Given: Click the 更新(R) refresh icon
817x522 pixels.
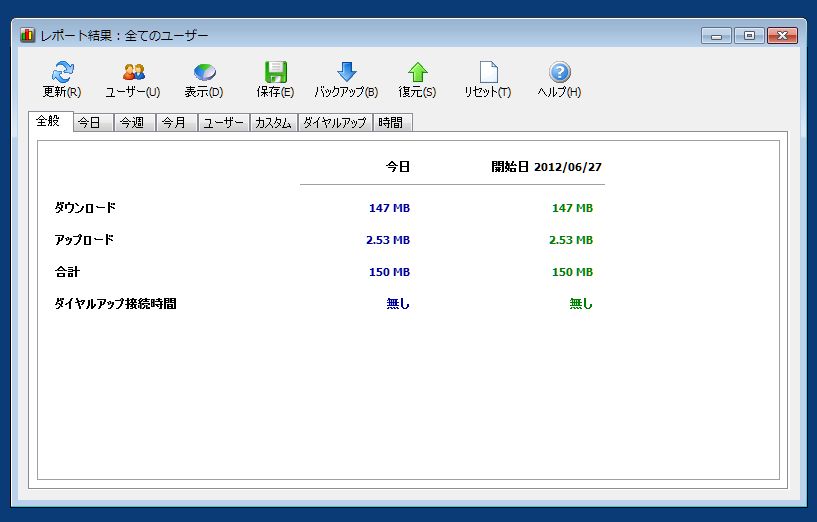Looking at the screenshot, I should coord(62,72).
